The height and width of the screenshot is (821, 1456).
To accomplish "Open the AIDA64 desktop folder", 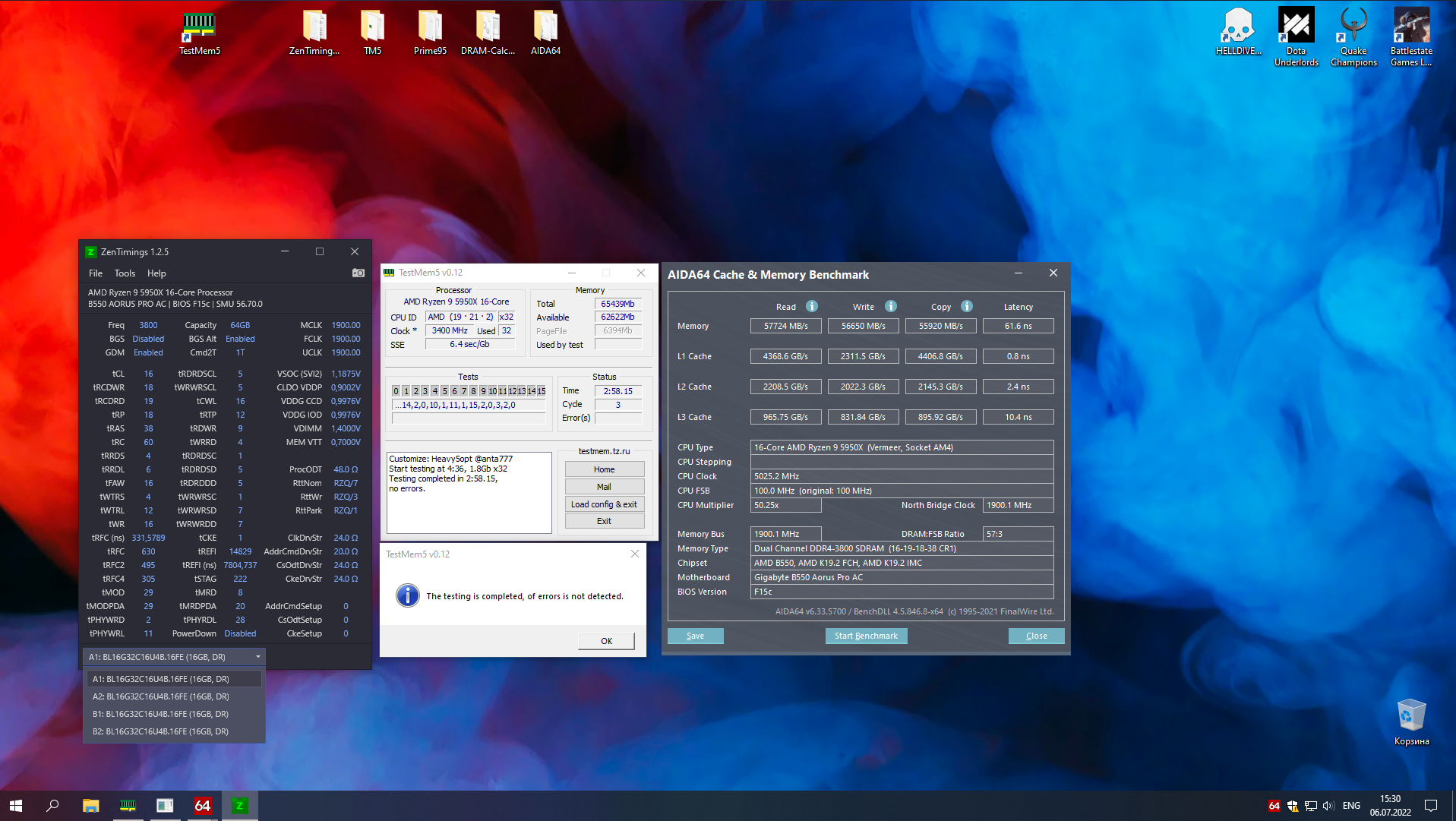I will point(545,33).
